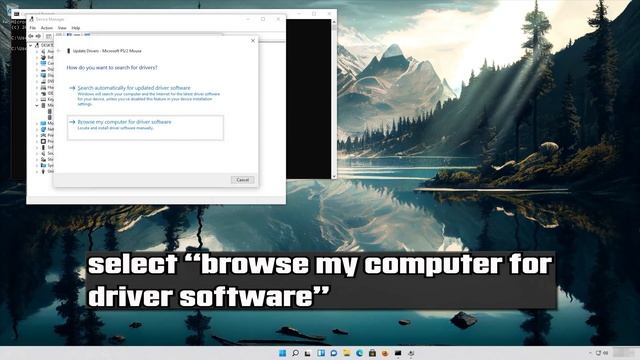Open the Windows Start menu

[x=282, y=353]
